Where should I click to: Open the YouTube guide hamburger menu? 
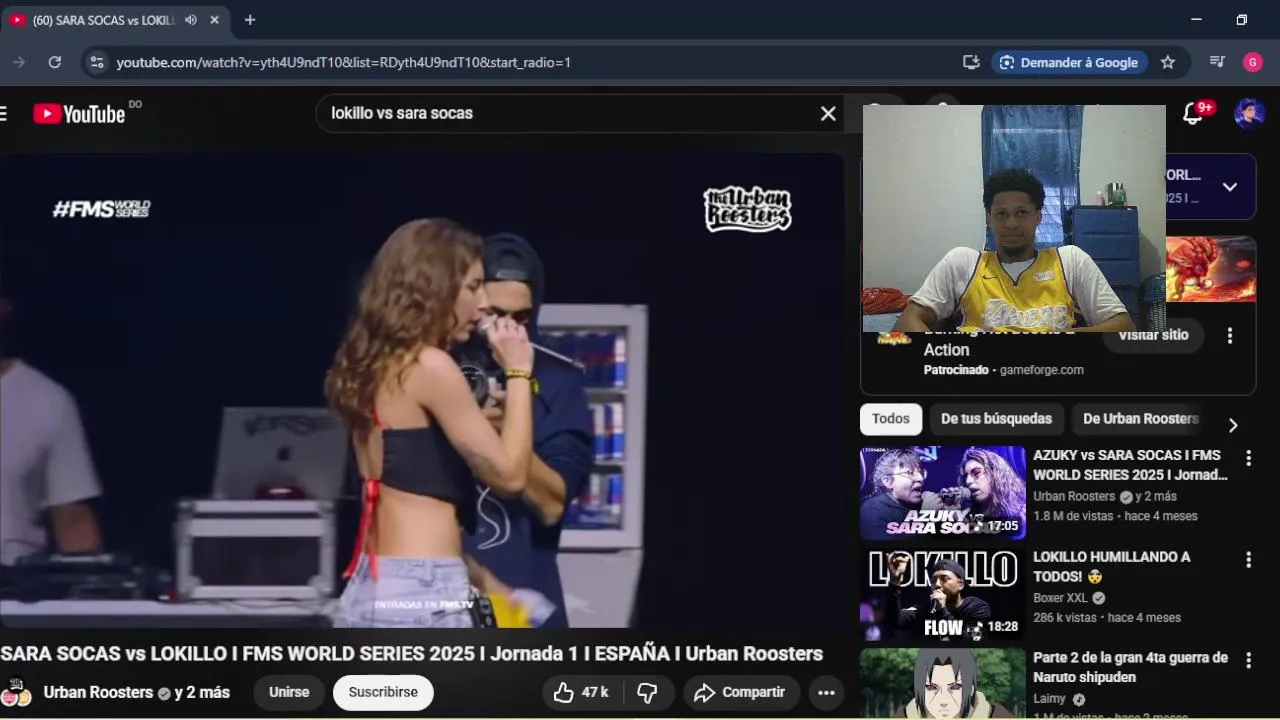pyautogui.click(x=4, y=113)
